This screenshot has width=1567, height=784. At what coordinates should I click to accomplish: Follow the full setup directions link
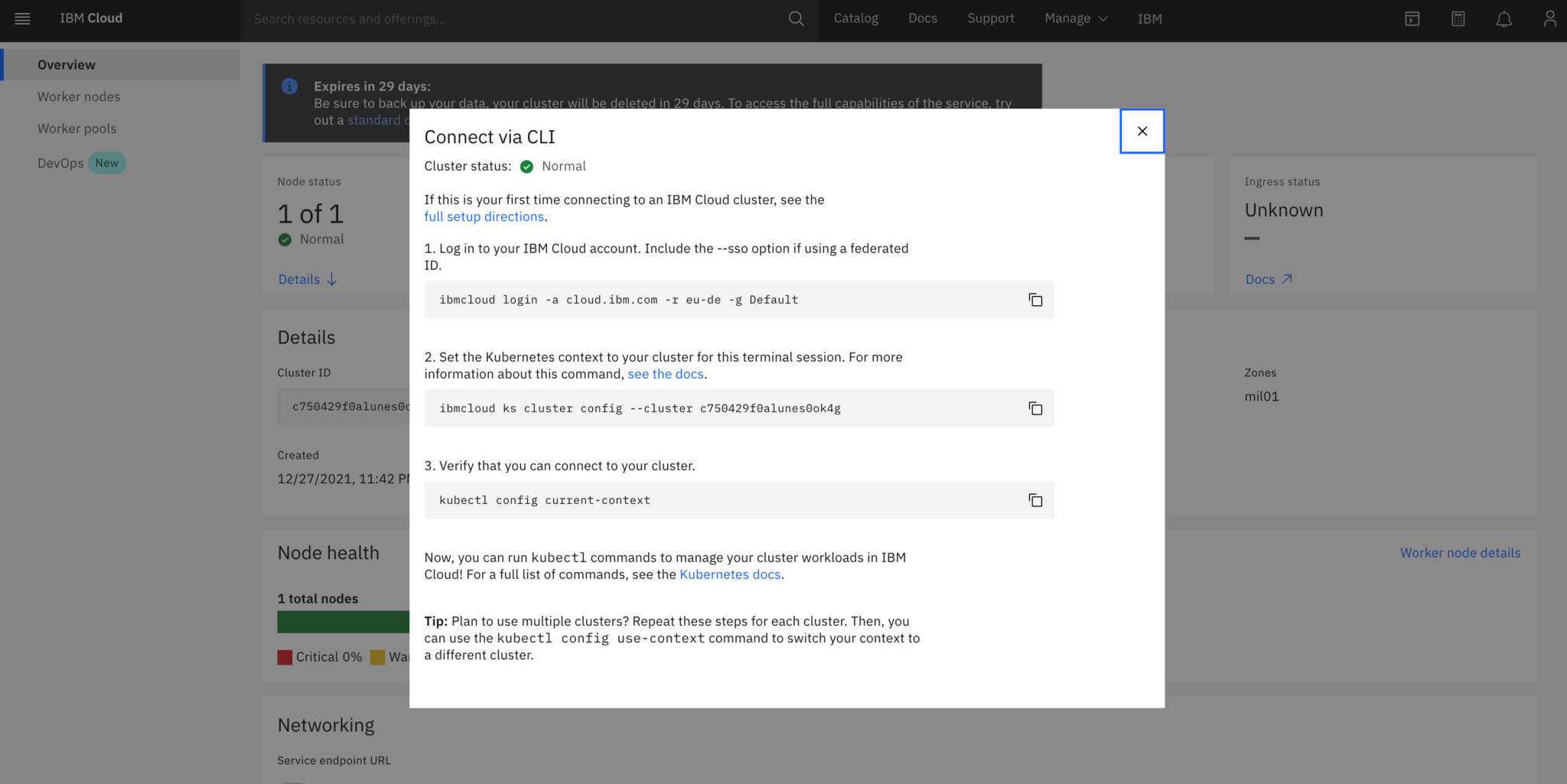(484, 216)
